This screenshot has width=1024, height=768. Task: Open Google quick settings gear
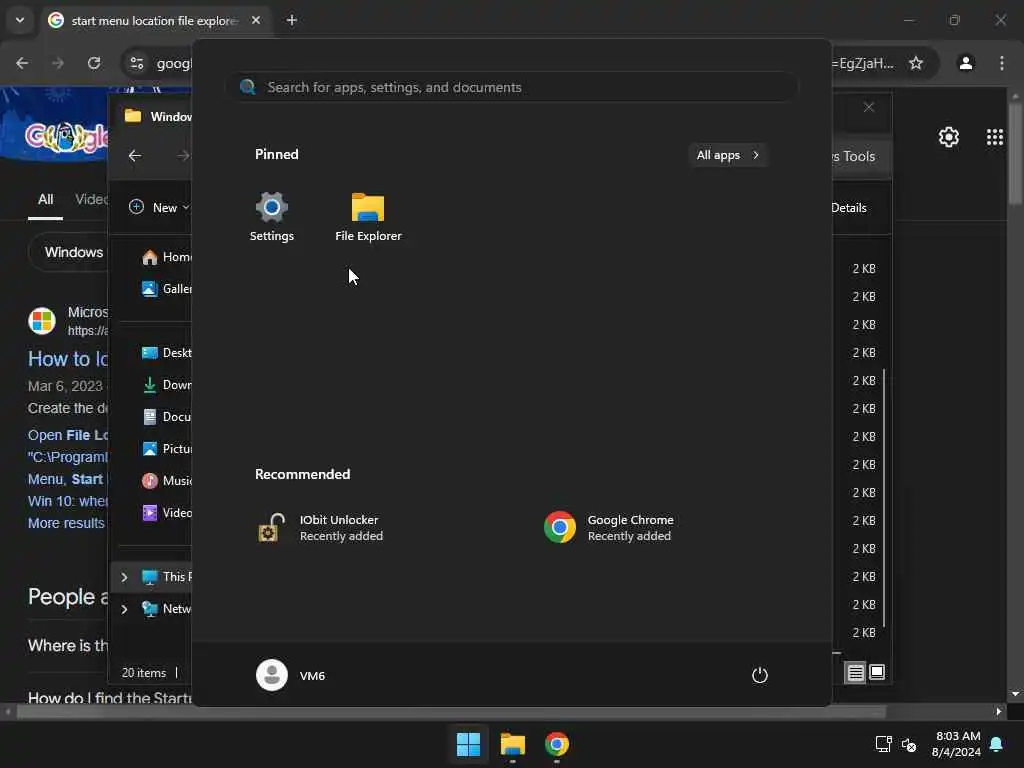(x=949, y=137)
